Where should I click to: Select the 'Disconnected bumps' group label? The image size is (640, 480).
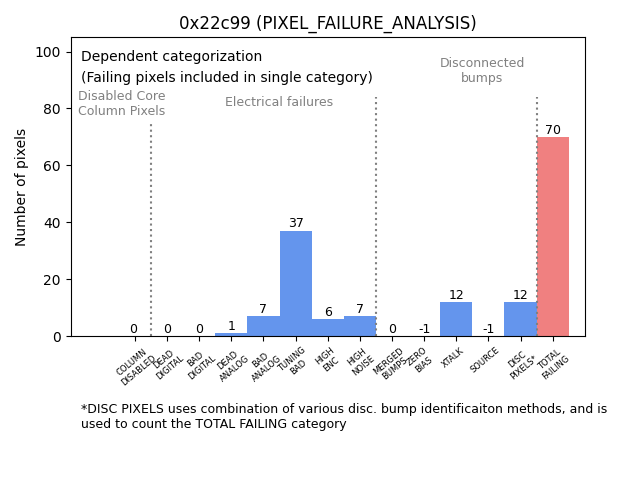(x=482, y=70)
